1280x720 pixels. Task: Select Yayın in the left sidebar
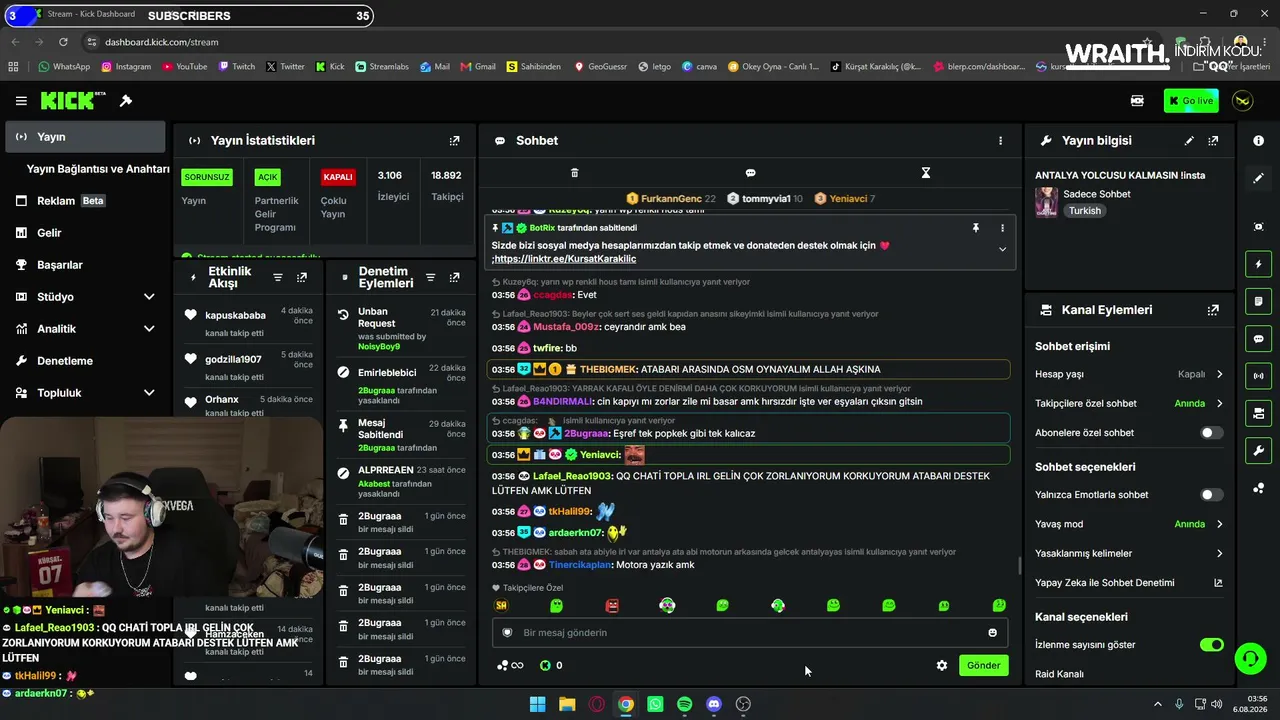(84, 137)
